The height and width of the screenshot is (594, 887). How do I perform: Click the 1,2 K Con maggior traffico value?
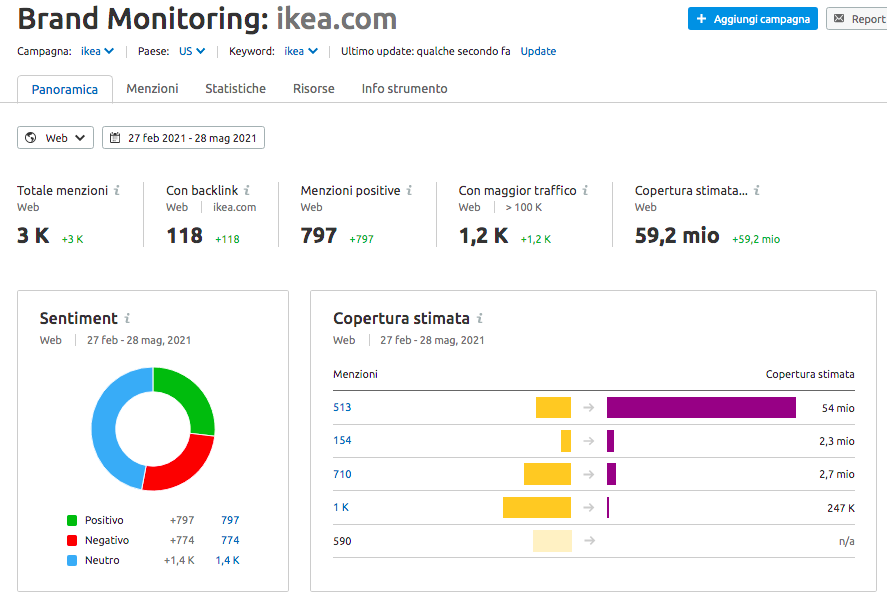tap(483, 236)
